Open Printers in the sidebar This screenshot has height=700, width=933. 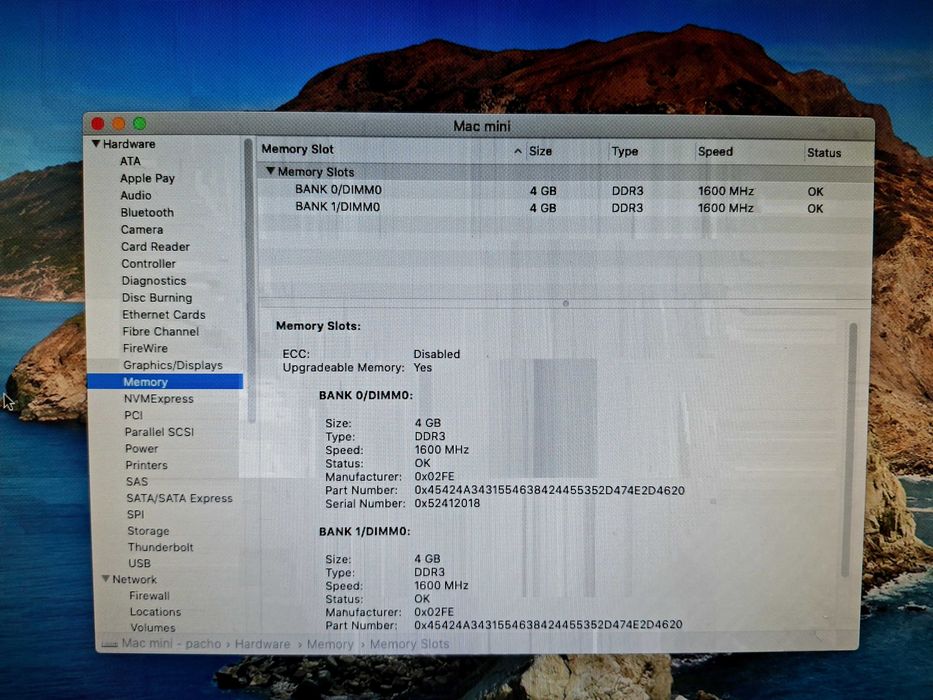(146, 465)
